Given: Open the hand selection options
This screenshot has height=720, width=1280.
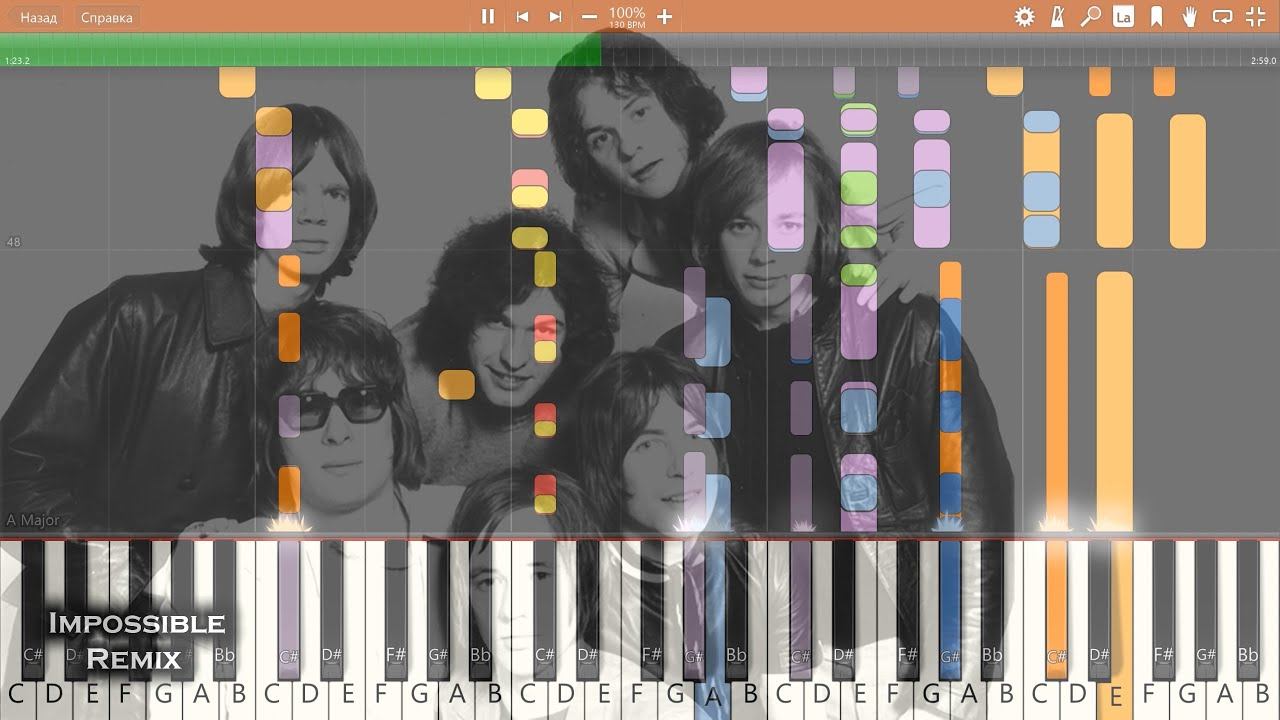Looking at the screenshot, I should [1189, 16].
